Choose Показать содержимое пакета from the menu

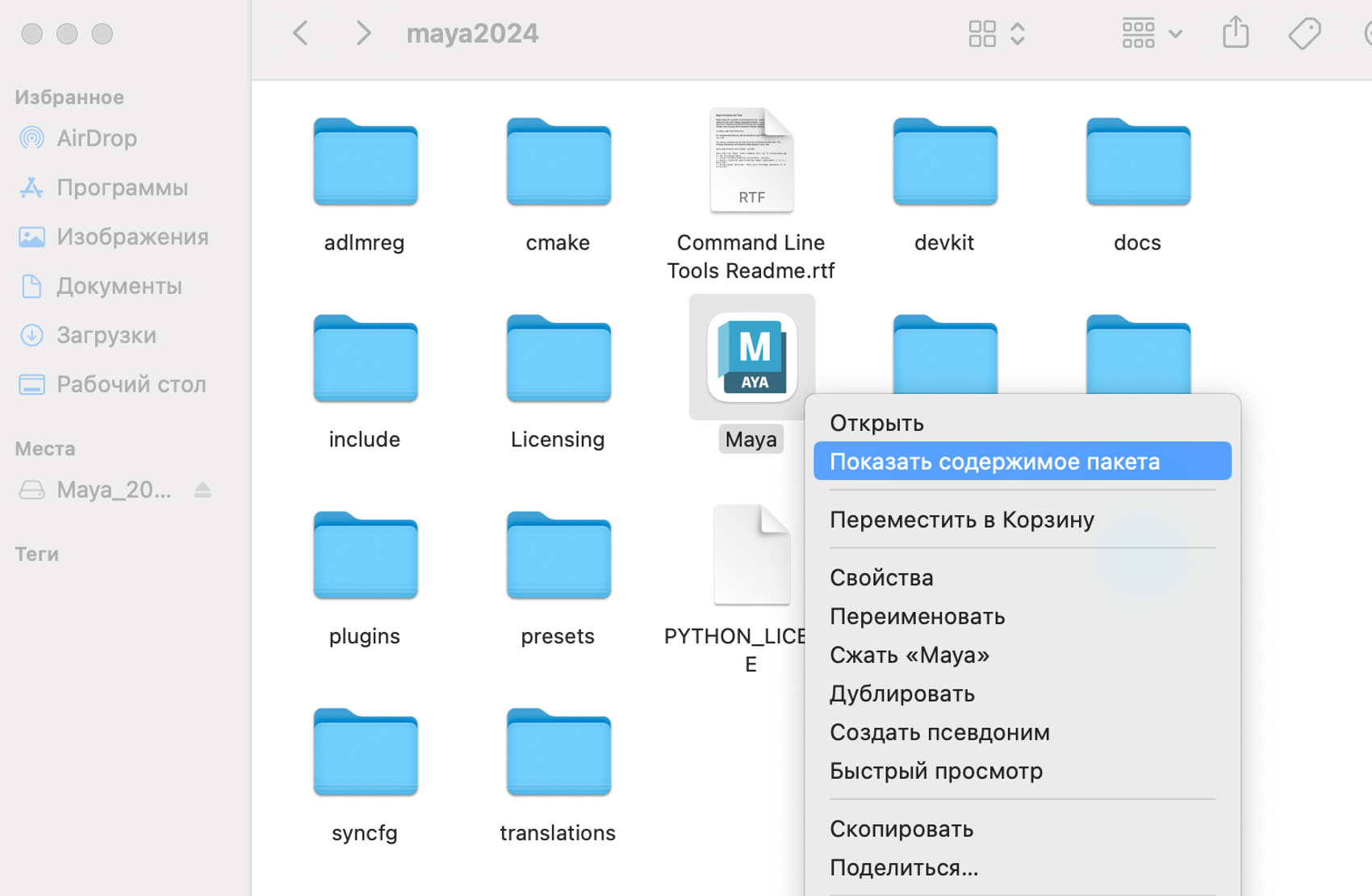click(x=995, y=461)
